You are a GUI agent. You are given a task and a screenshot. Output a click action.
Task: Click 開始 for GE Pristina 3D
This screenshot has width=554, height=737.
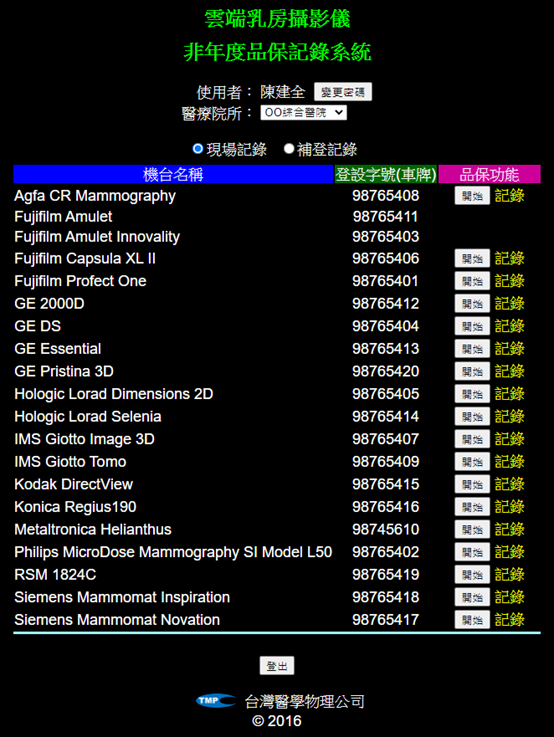point(472,371)
